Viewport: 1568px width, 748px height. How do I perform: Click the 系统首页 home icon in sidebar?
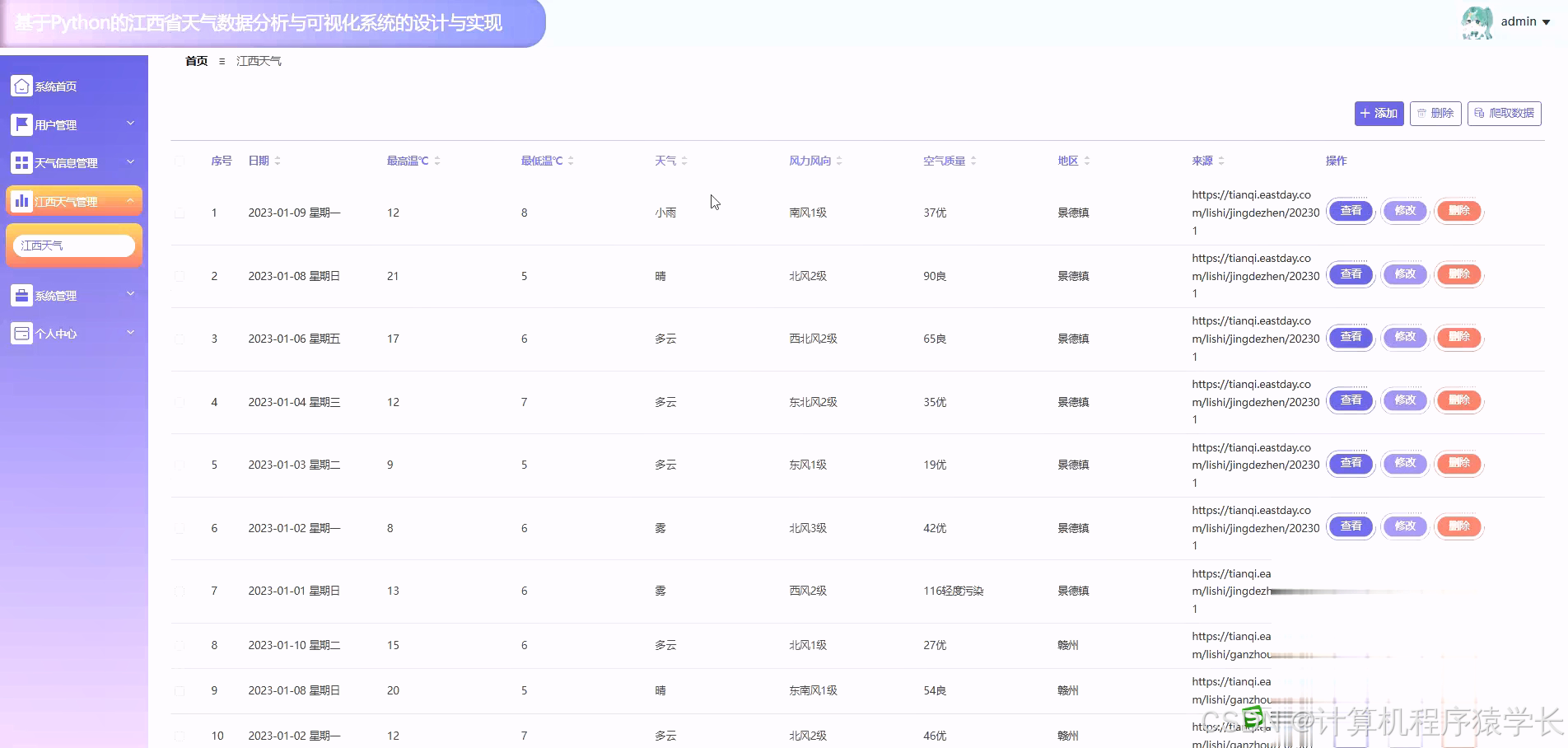point(21,85)
